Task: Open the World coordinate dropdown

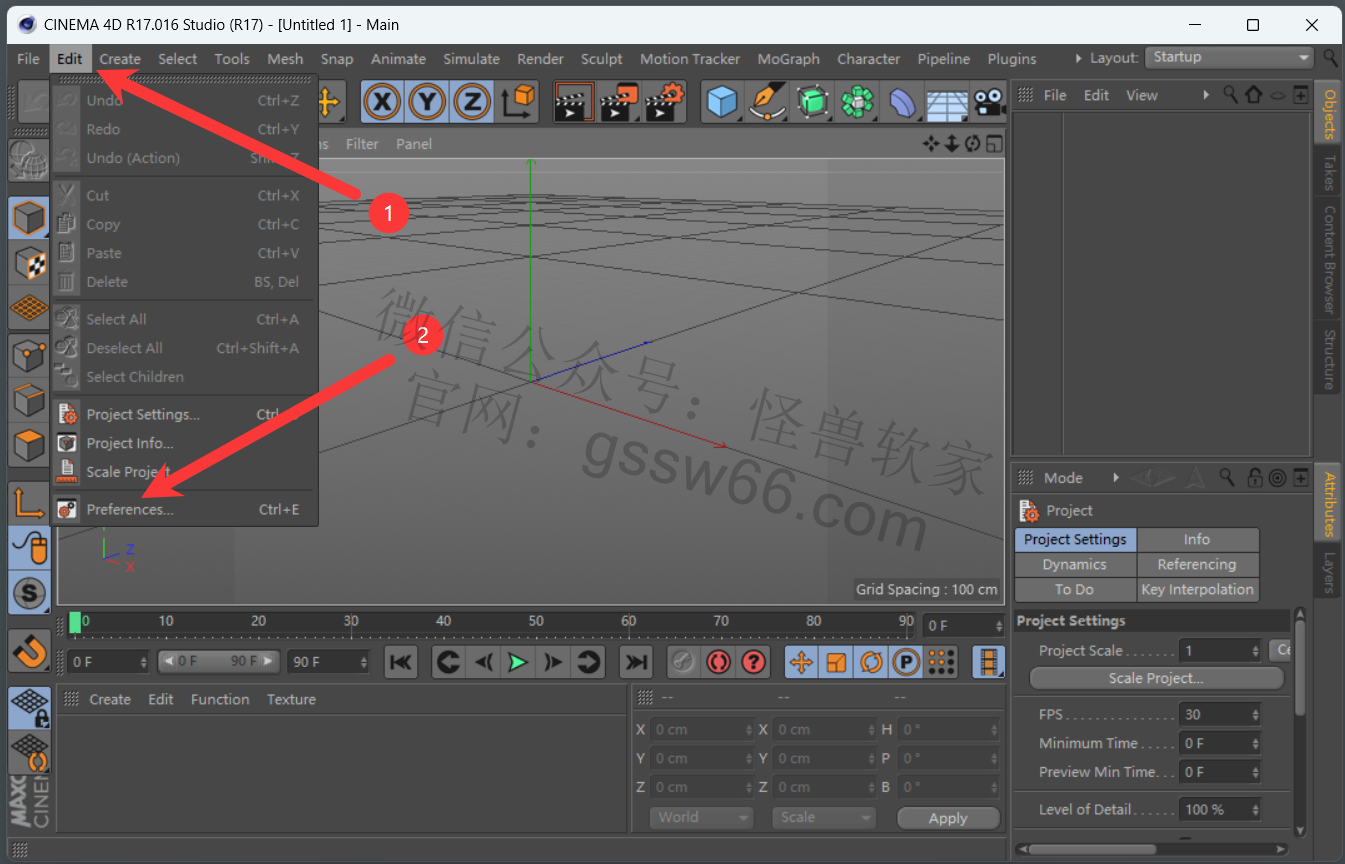Action: pyautogui.click(x=701, y=817)
